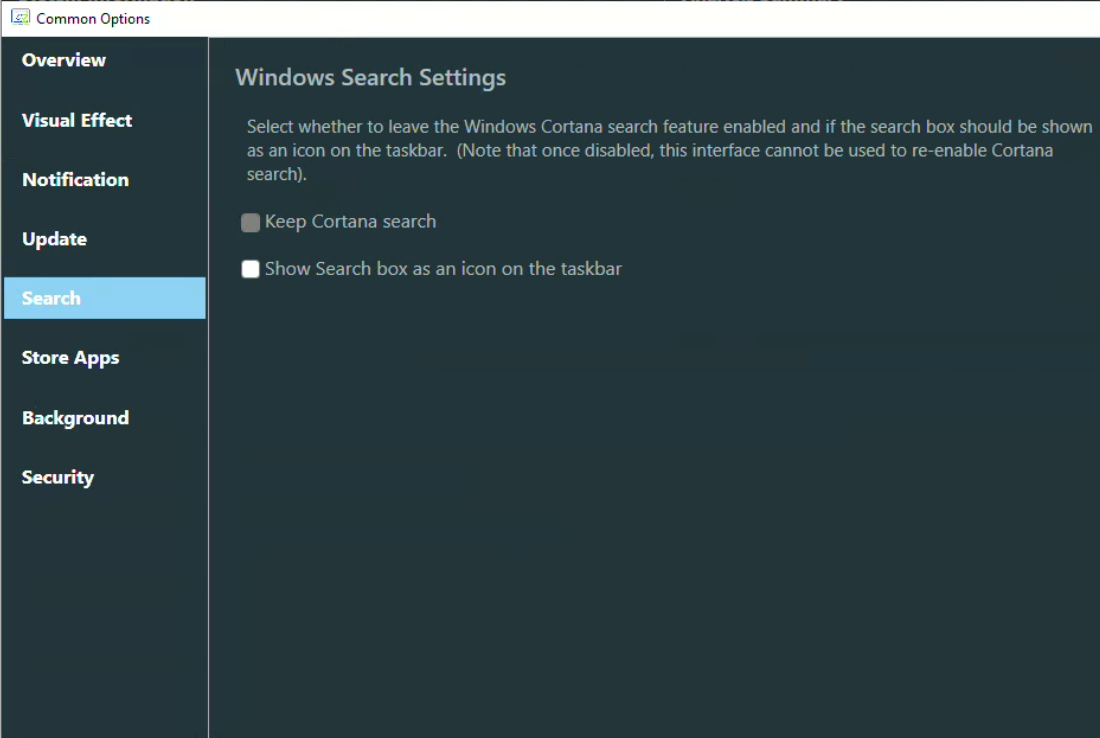Screen dimensions: 1100x738
Task: Open the Store Apps section
Action: 70,358
